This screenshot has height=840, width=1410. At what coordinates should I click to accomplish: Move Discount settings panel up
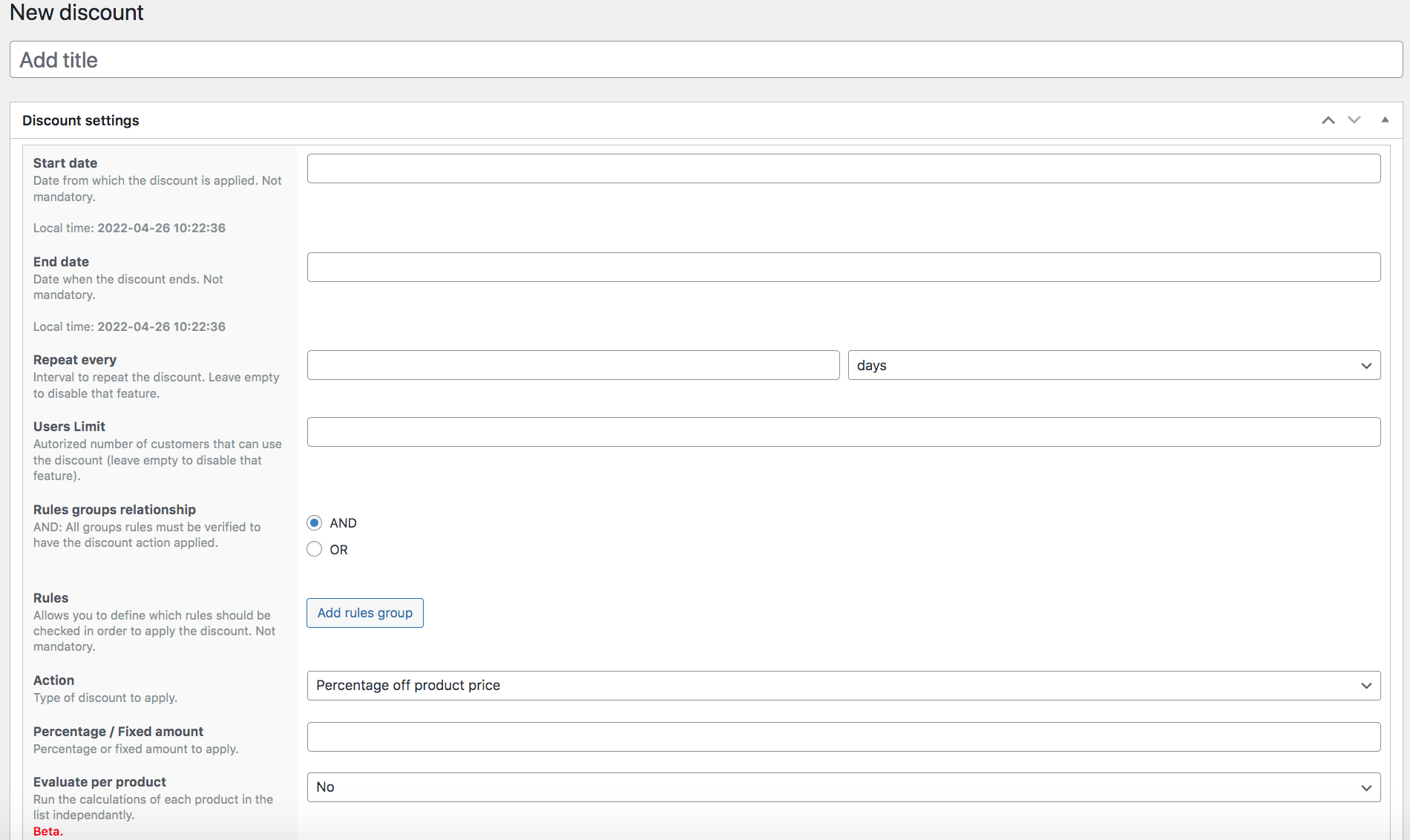(1328, 120)
